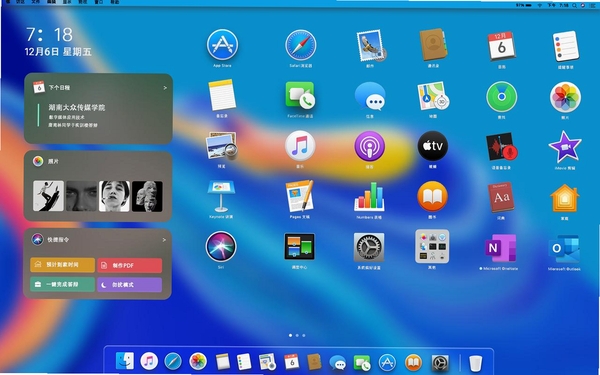The image size is (600, 375).
Task: Open Messages in the Launchpad grid
Action: [370, 96]
